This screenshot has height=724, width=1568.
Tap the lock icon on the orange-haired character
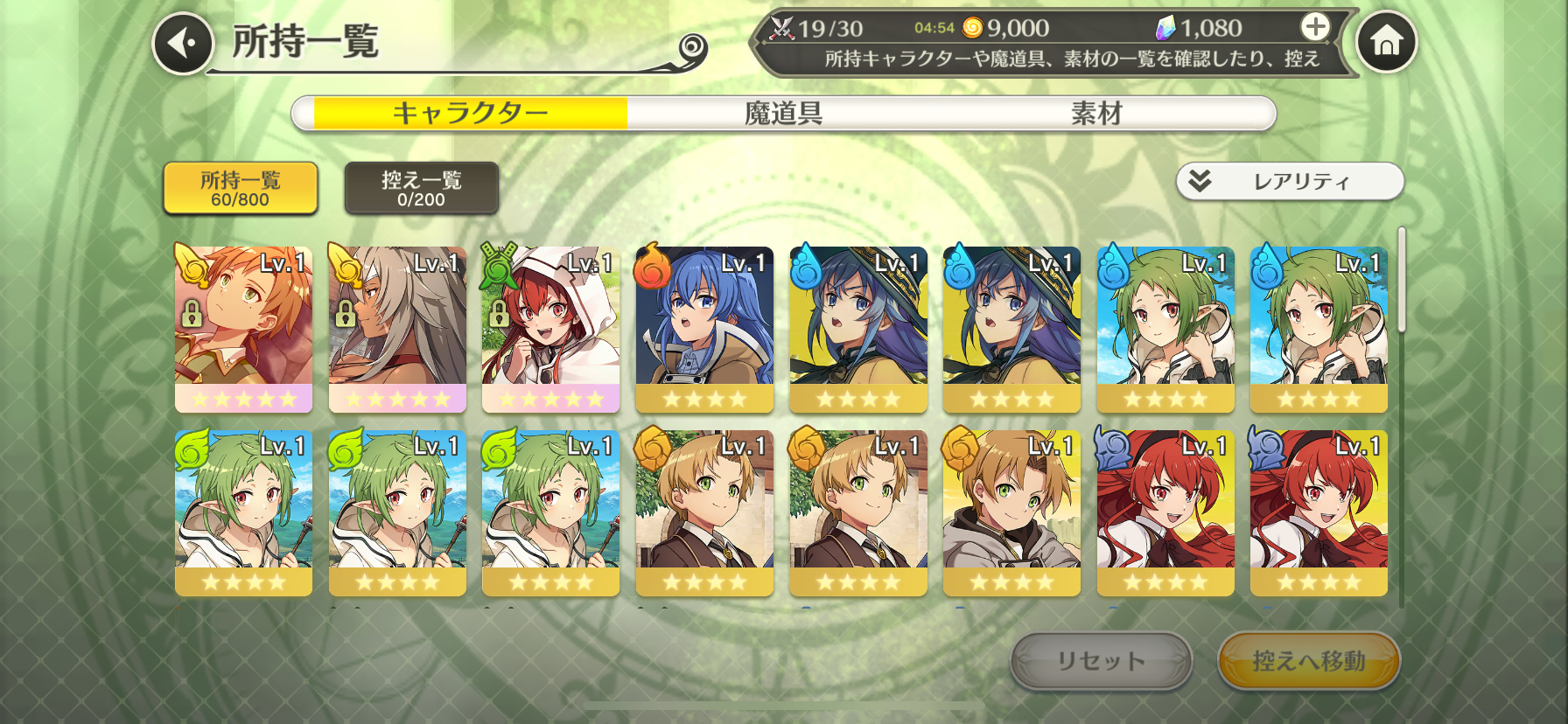(x=192, y=314)
